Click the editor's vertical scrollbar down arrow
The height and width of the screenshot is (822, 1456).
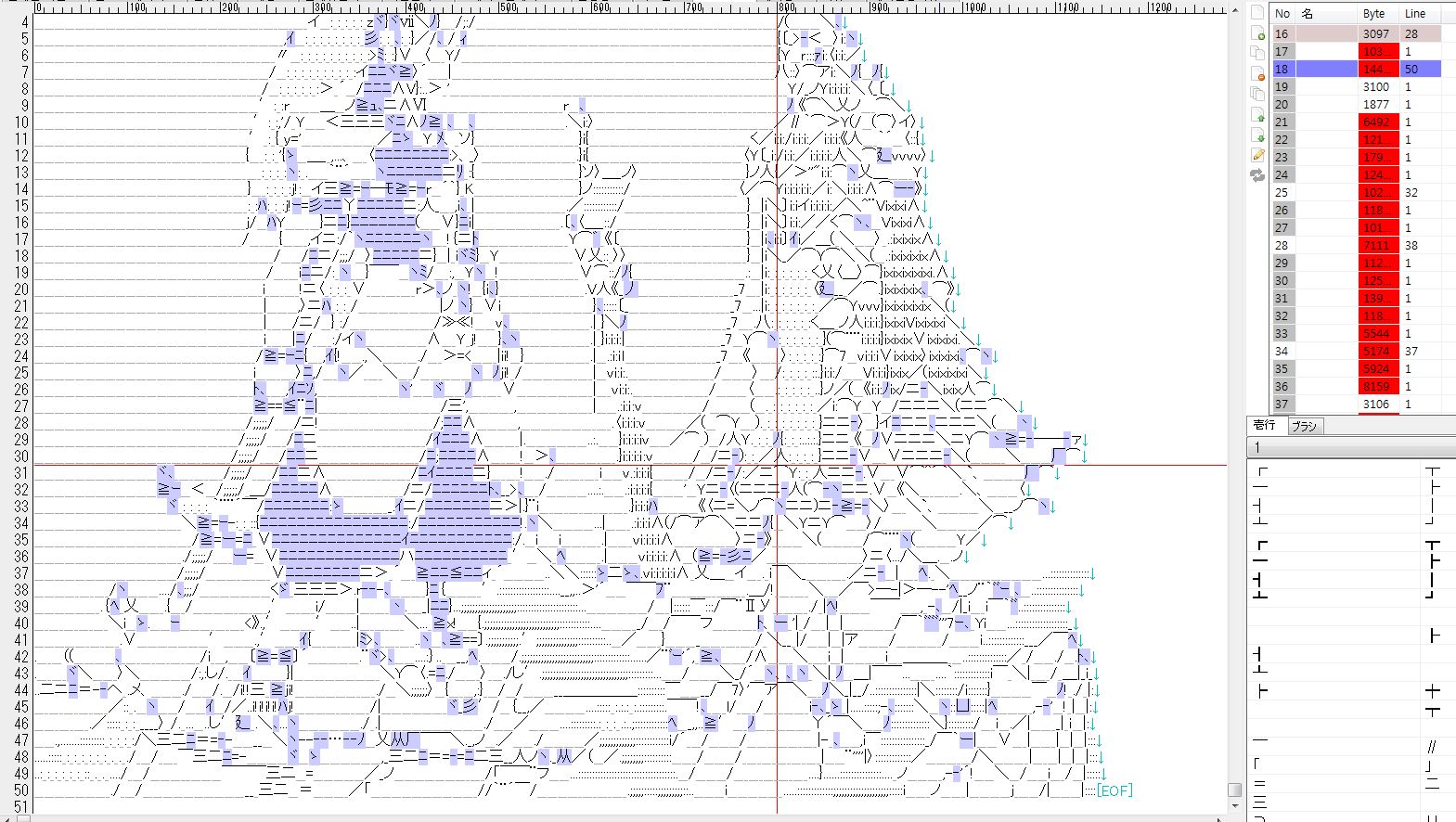pos(1234,807)
